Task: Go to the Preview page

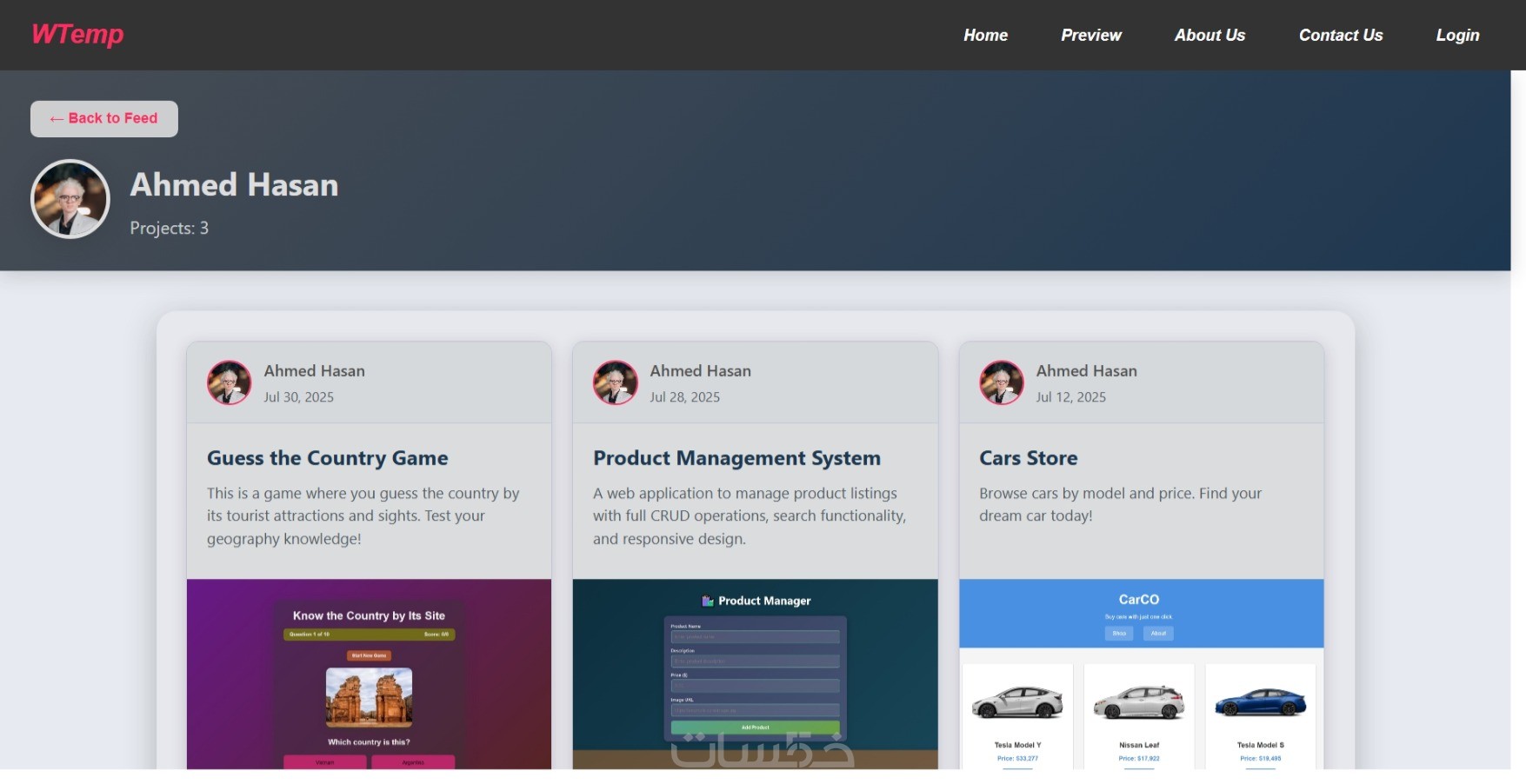Action: 1090,35
